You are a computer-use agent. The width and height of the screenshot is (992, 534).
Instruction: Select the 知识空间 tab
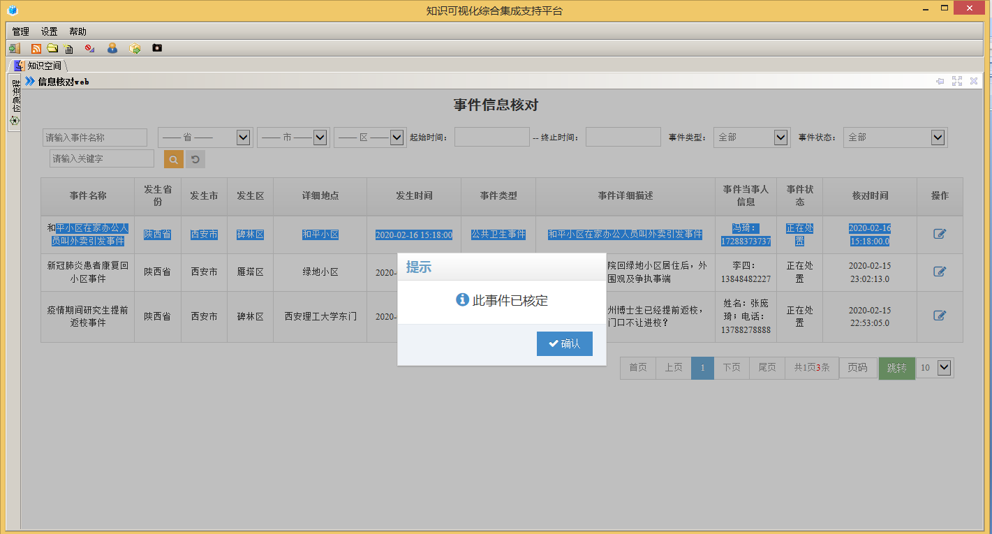click(x=38, y=66)
